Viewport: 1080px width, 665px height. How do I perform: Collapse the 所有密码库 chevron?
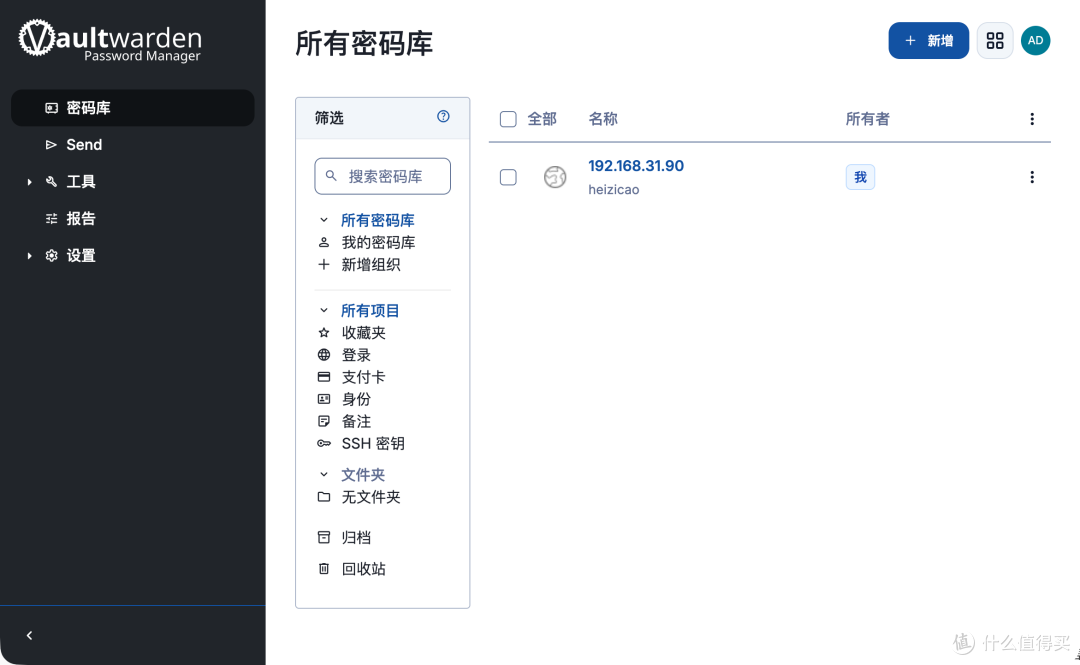click(x=324, y=221)
